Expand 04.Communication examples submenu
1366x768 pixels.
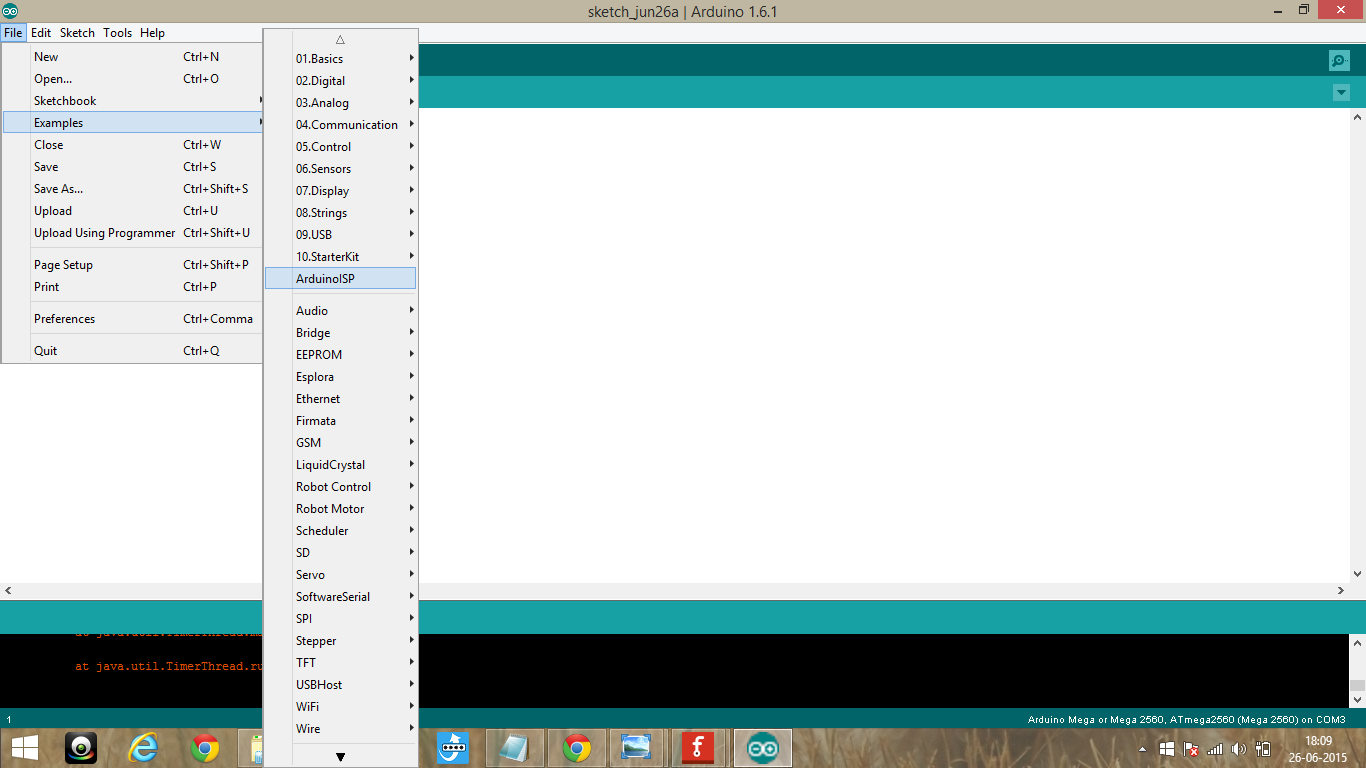(x=340, y=125)
